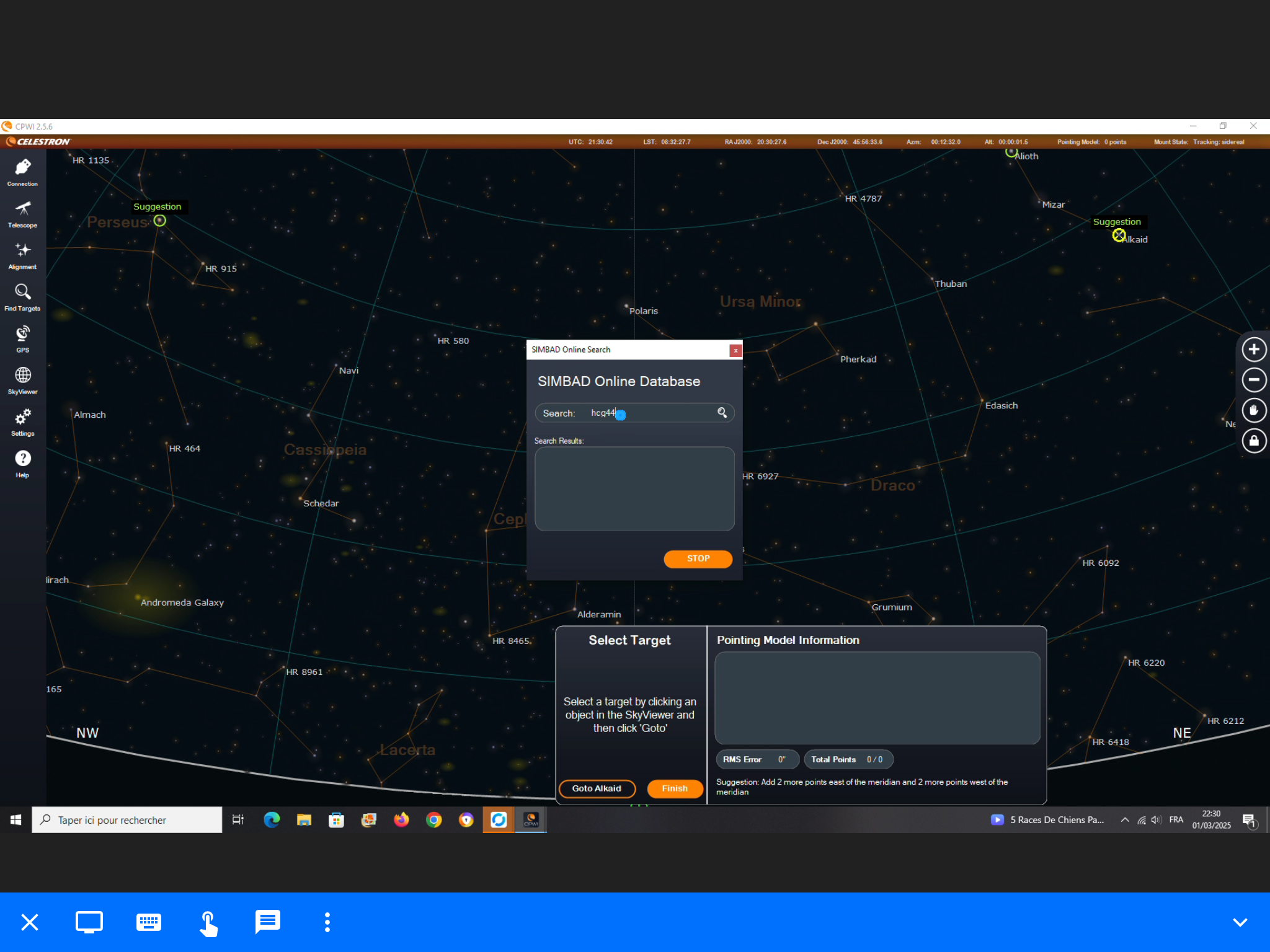Click the Navi star label
This screenshot has height=952, width=1270.
click(349, 371)
